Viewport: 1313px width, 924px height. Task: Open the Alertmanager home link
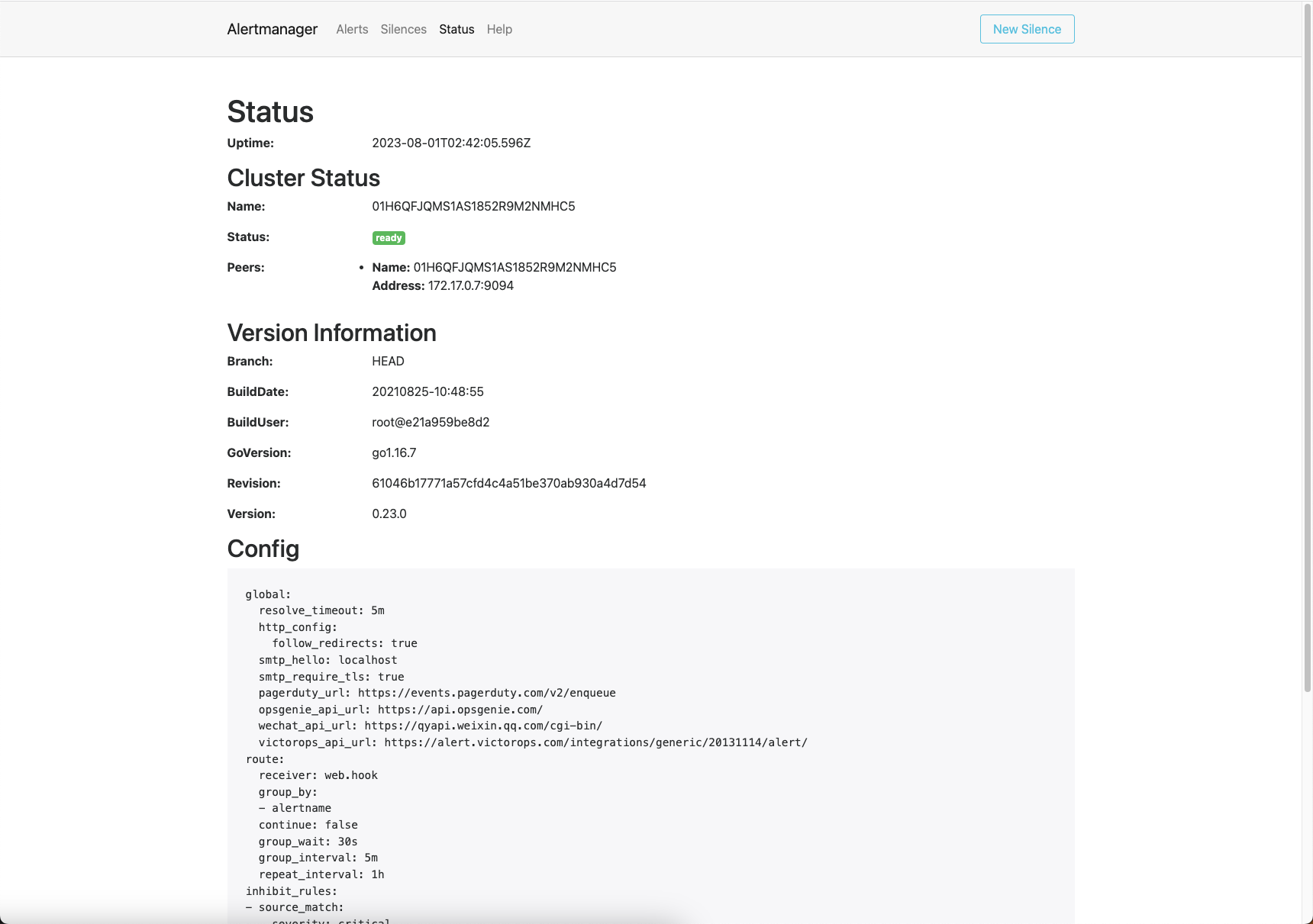pyautogui.click(x=272, y=29)
